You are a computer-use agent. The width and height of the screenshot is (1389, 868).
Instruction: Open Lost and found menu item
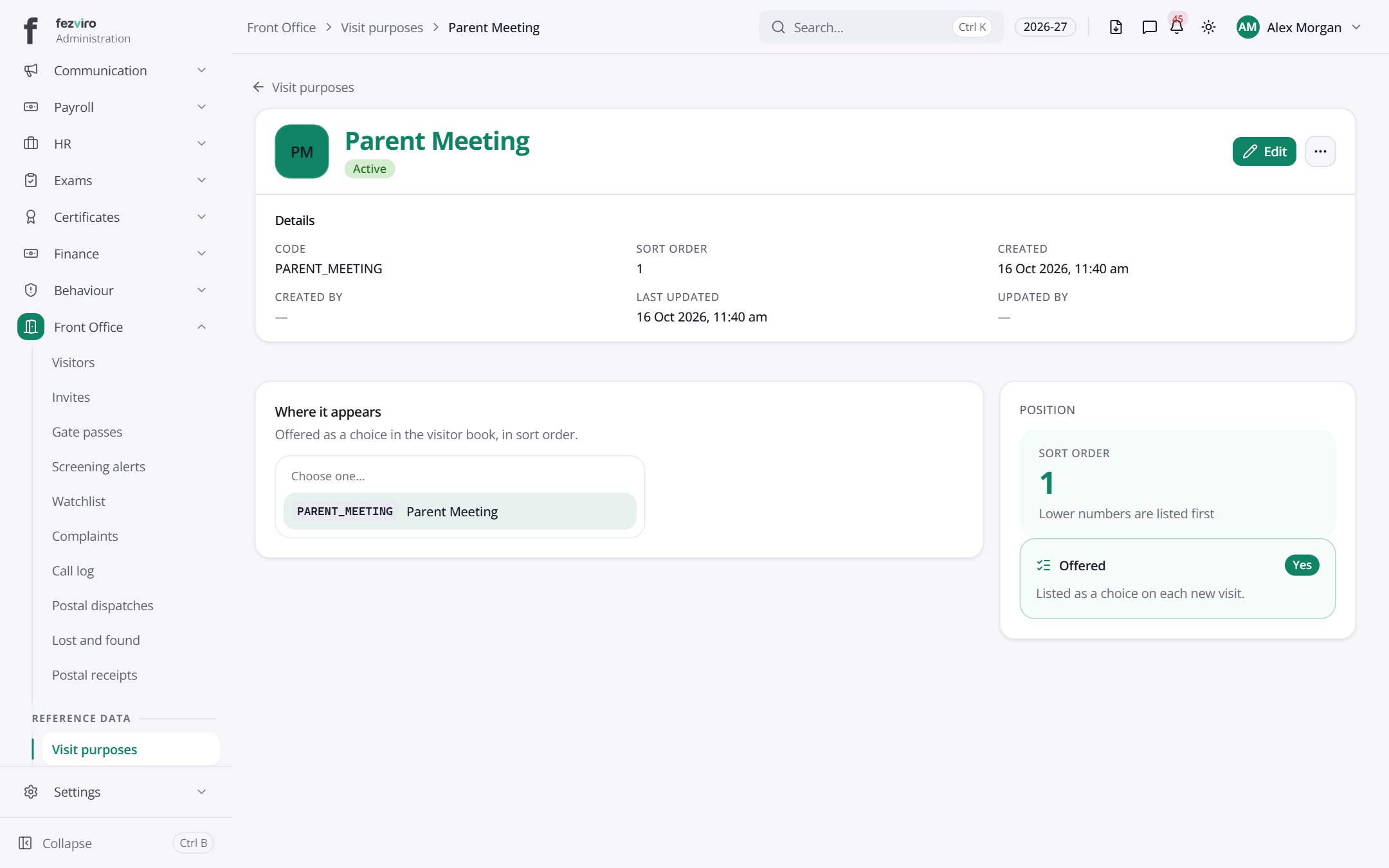(x=96, y=640)
